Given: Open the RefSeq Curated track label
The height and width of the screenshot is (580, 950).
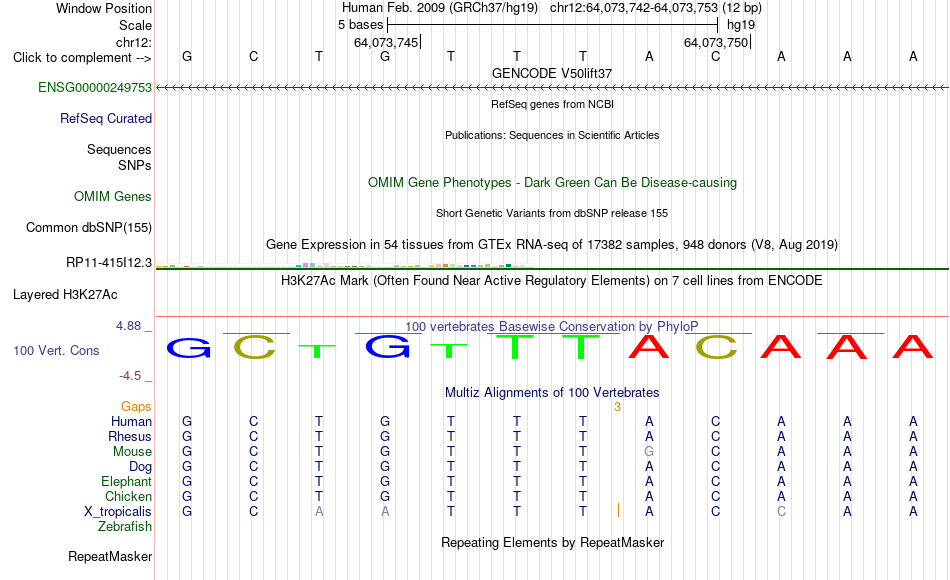Looking at the screenshot, I should point(105,118).
